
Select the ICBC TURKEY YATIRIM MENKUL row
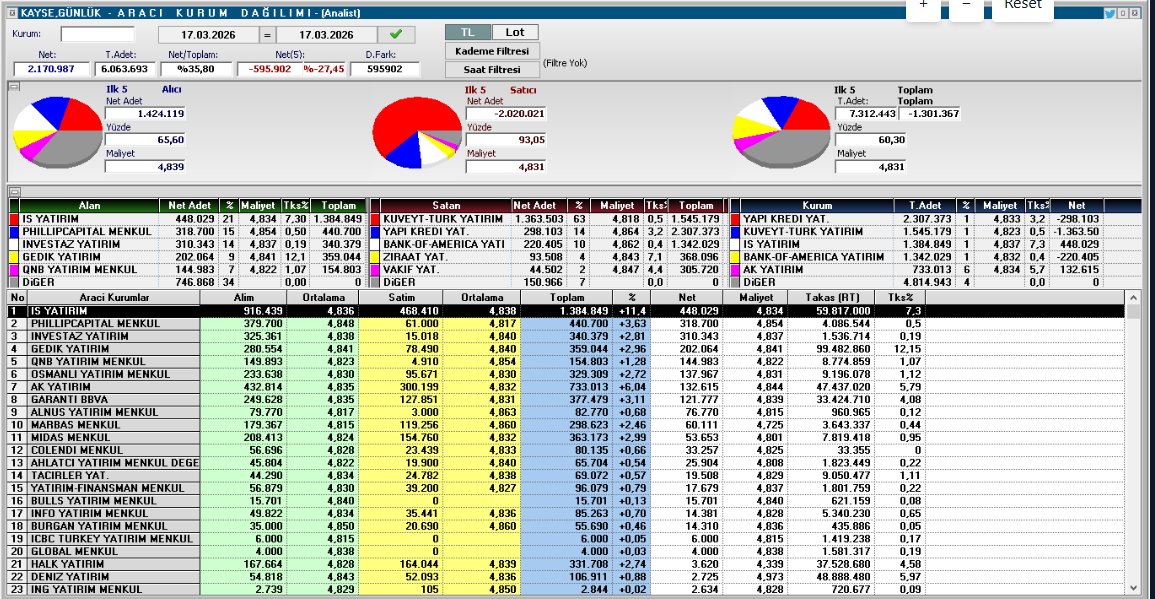pyautogui.click(x=566, y=539)
